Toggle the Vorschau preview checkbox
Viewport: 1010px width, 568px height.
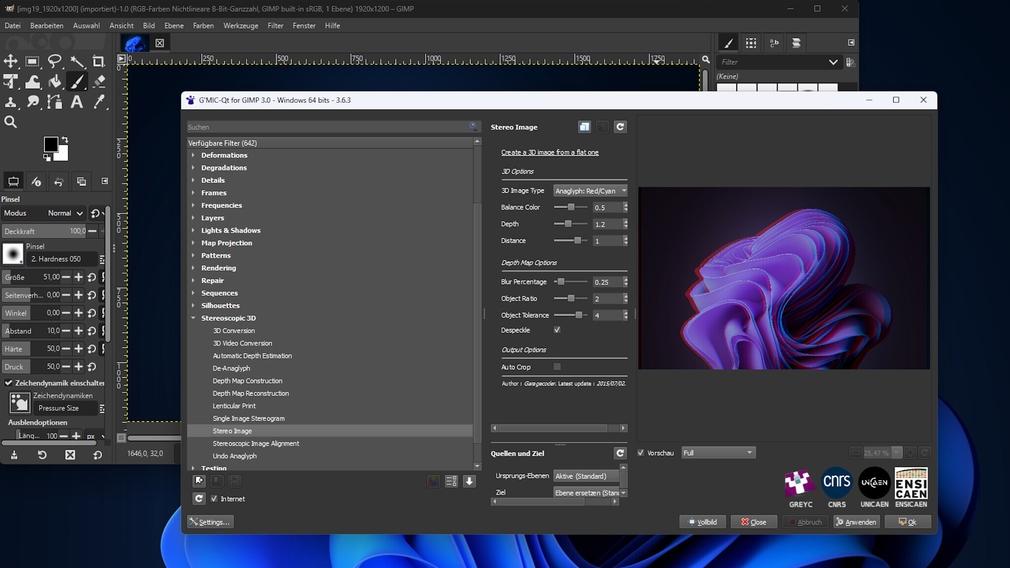[641, 453]
